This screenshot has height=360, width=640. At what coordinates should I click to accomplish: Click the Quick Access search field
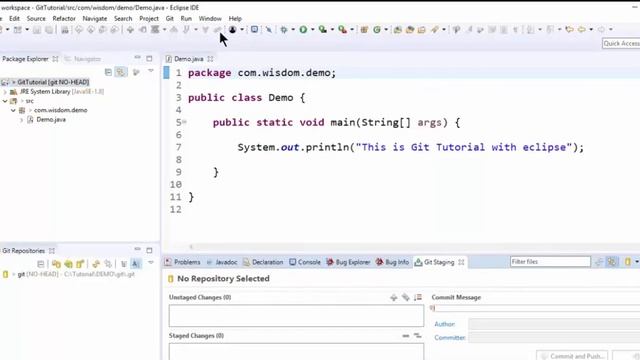click(621, 43)
